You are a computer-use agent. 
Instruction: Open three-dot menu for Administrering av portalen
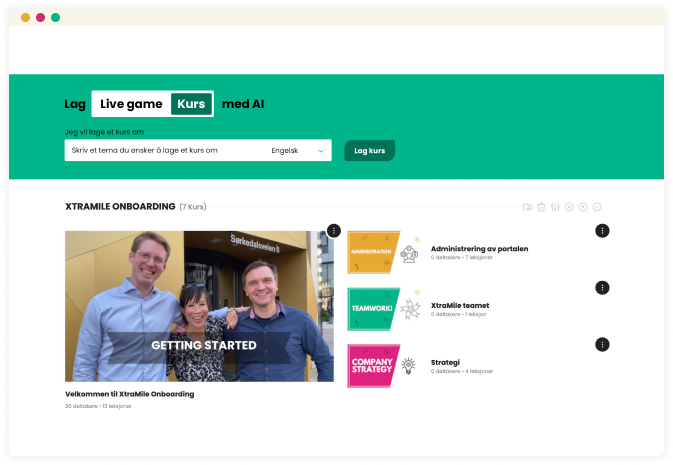[x=602, y=231]
